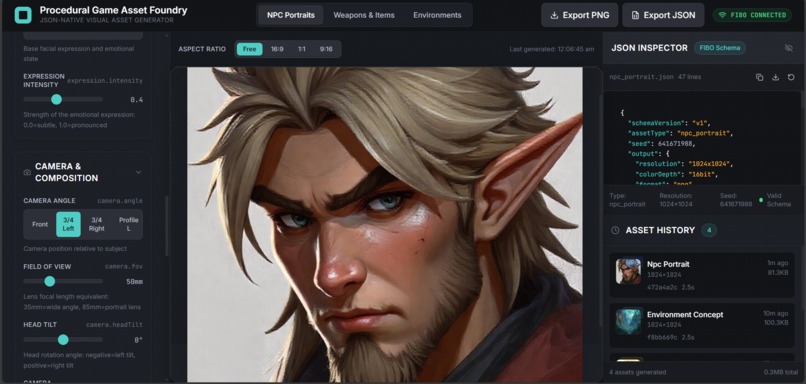The image size is (806, 384).
Task: Adjust the Field of View slider
Action: [x=63, y=281]
